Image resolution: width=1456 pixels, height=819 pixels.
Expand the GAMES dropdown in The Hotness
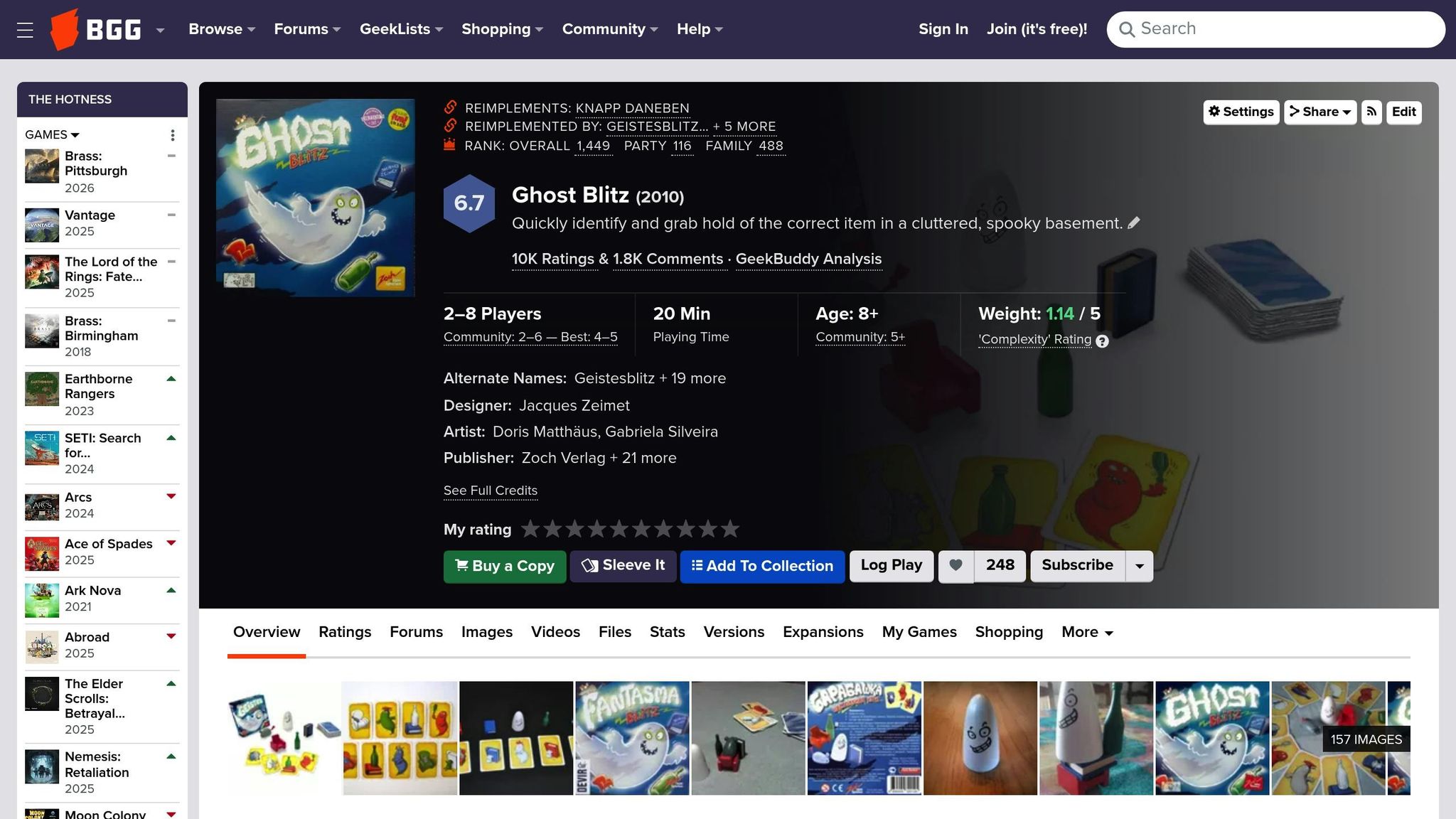point(52,134)
